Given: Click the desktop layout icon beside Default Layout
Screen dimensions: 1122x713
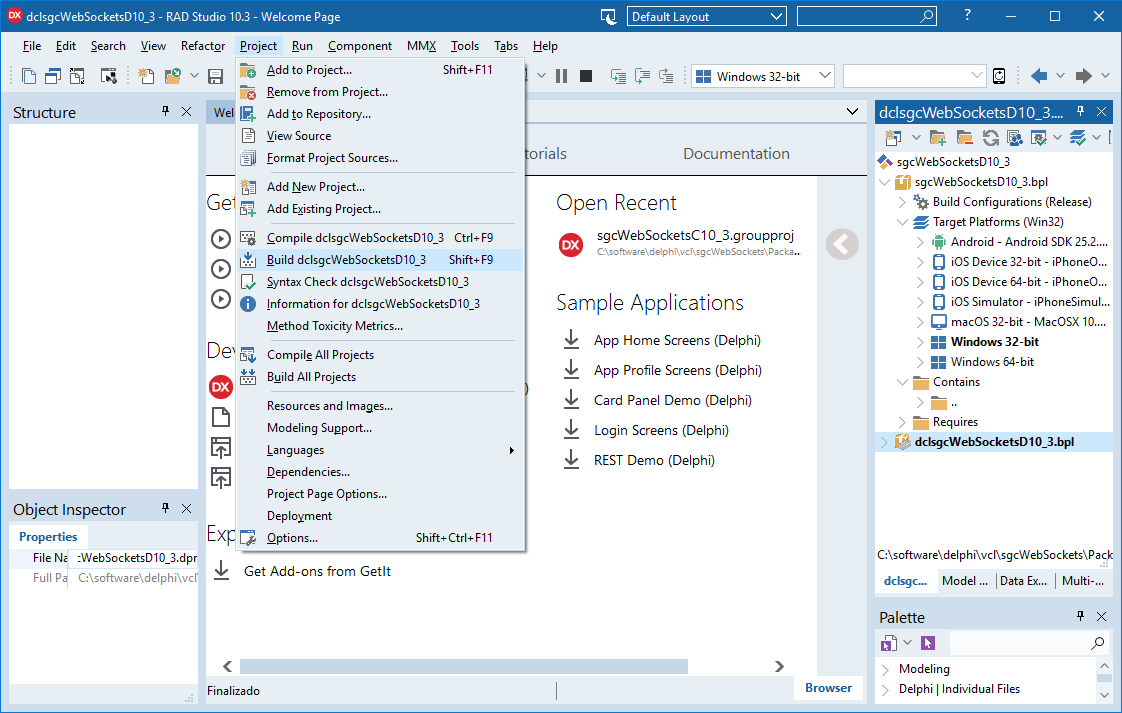Looking at the screenshot, I should pyautogui.click(x=608, y=16).
